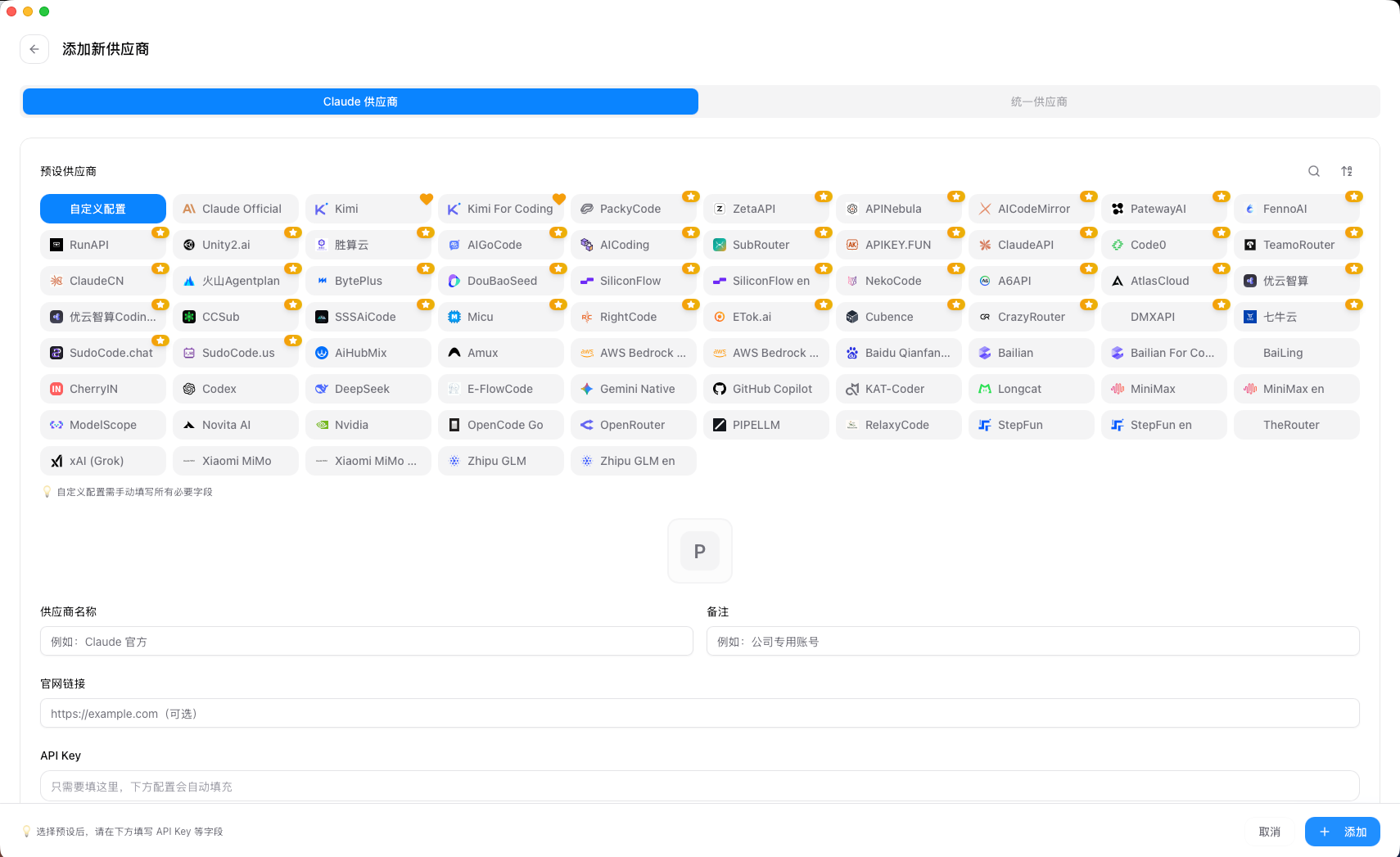Pick the PackyCode provider preset
Image resolution: width=1400 pixels, height=857 pixels.
pyautogui.click(x=634, y=209)
